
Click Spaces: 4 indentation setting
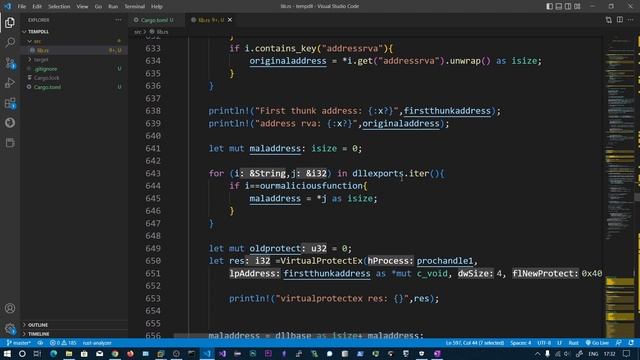(x=521, y=343)
